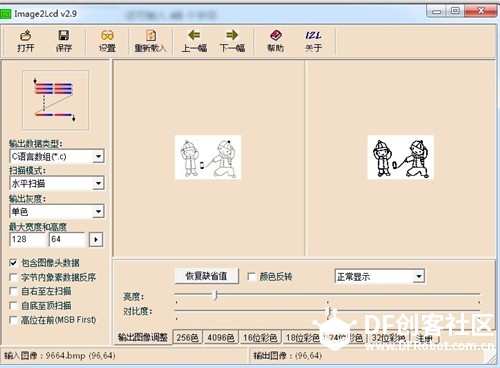Click the arrow button beside max size fields
The width and height of the screenshot is (500, 368).
[96, 239]
